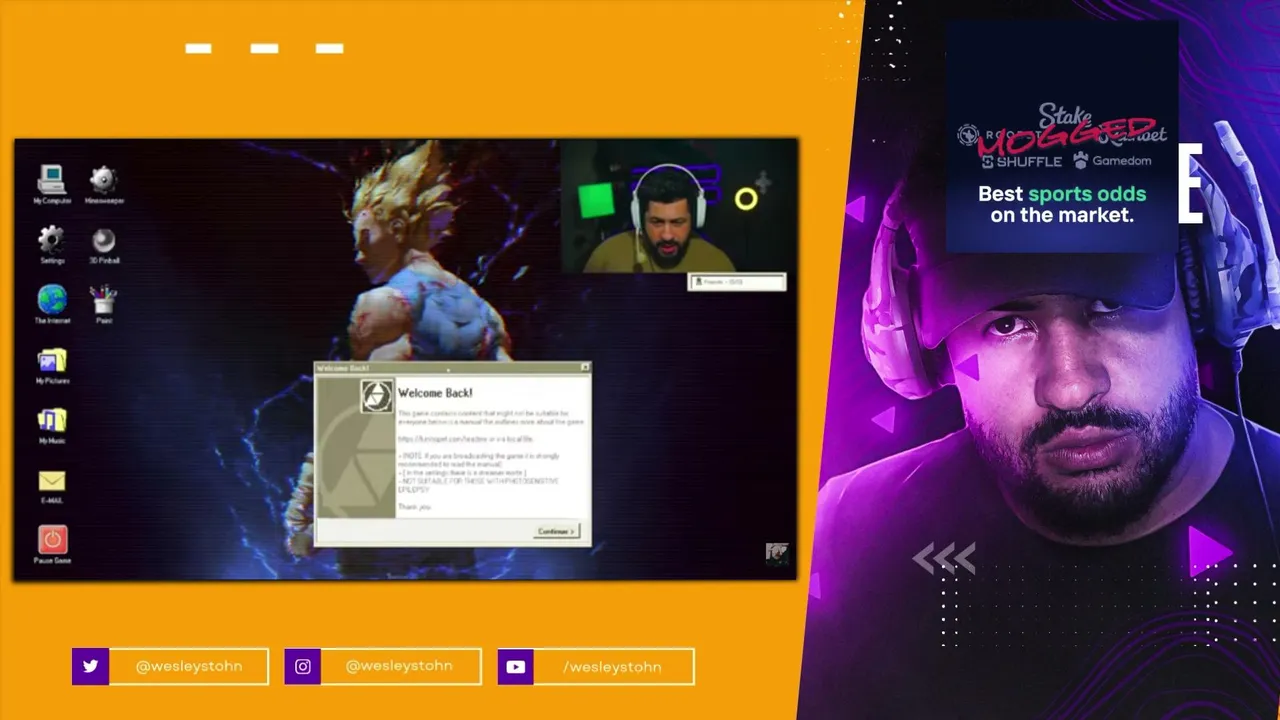Open the Friends list bar
The image size is (1280, 720).
pos(737,282)
